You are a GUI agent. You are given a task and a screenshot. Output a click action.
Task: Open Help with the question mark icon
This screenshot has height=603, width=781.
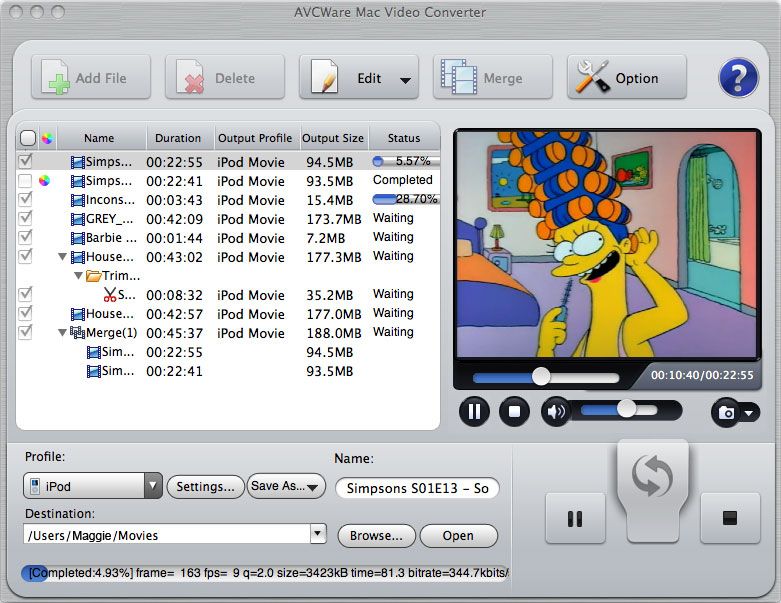(739, 78)
